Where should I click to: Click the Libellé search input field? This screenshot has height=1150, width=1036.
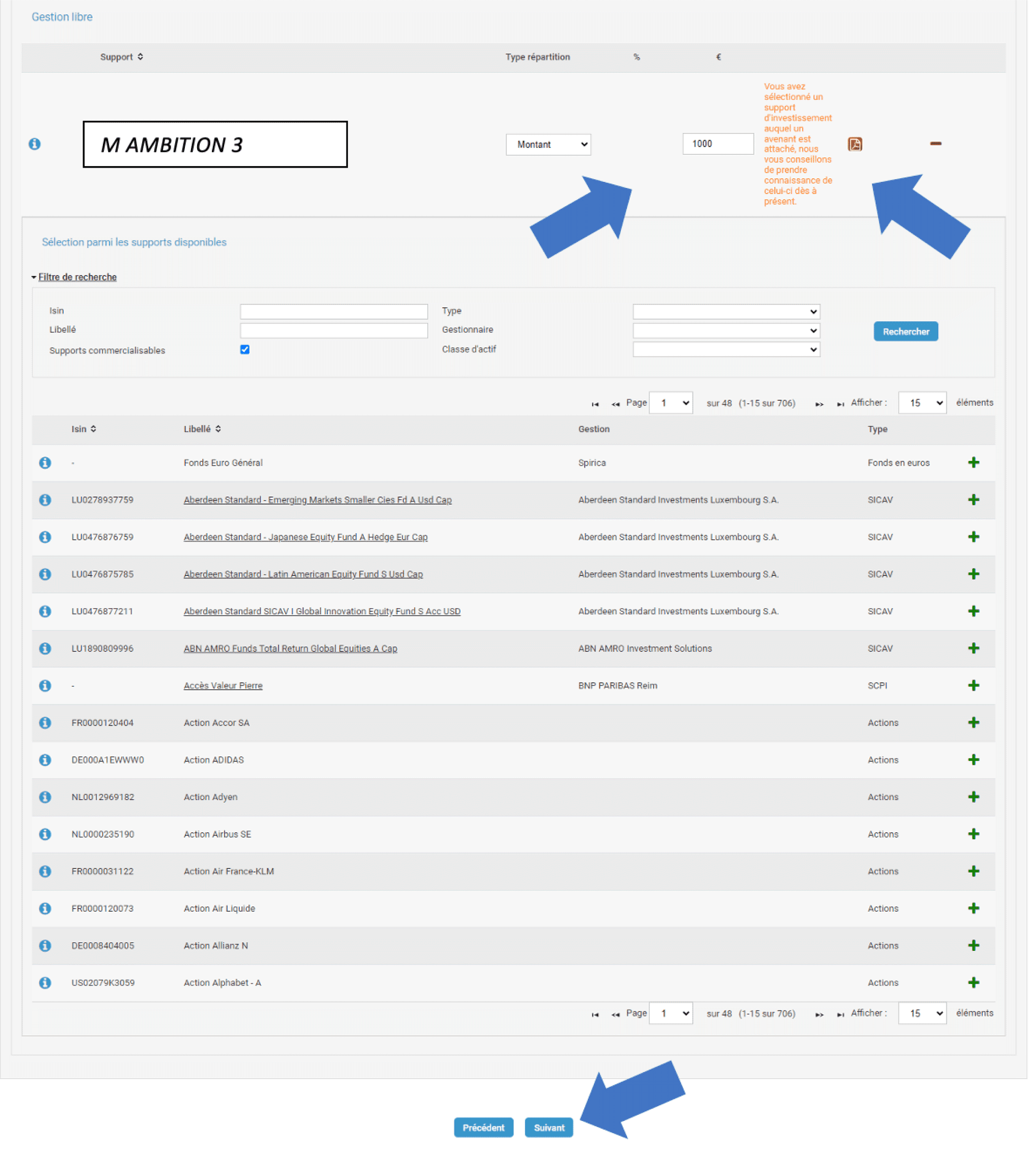pyautogui.click(x=334, y=330)
